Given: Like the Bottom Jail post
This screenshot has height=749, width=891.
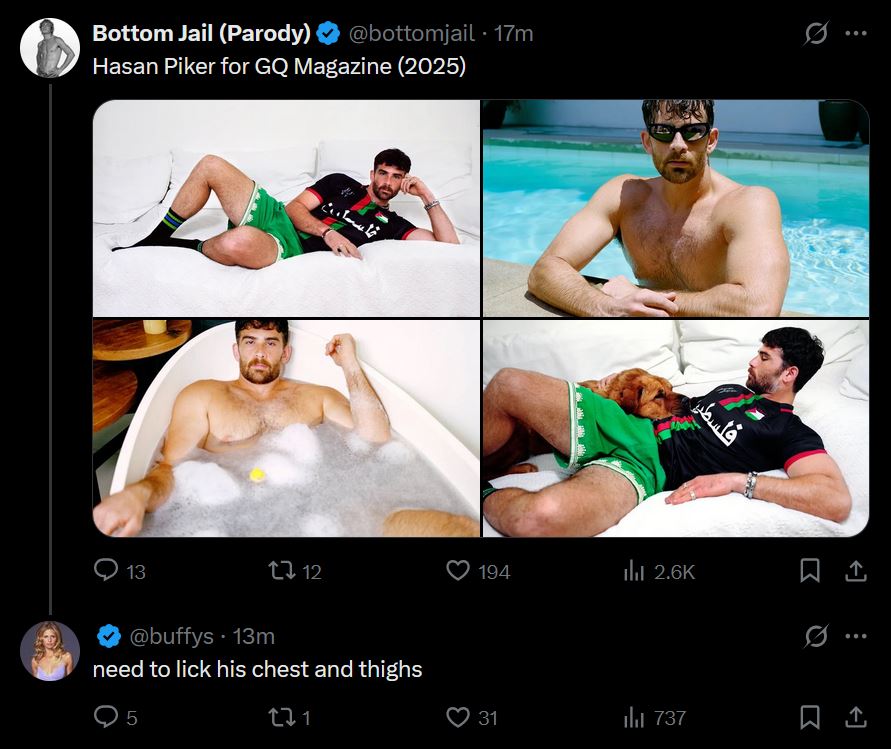Looking at the screenshot, I should tap(458, 571).
